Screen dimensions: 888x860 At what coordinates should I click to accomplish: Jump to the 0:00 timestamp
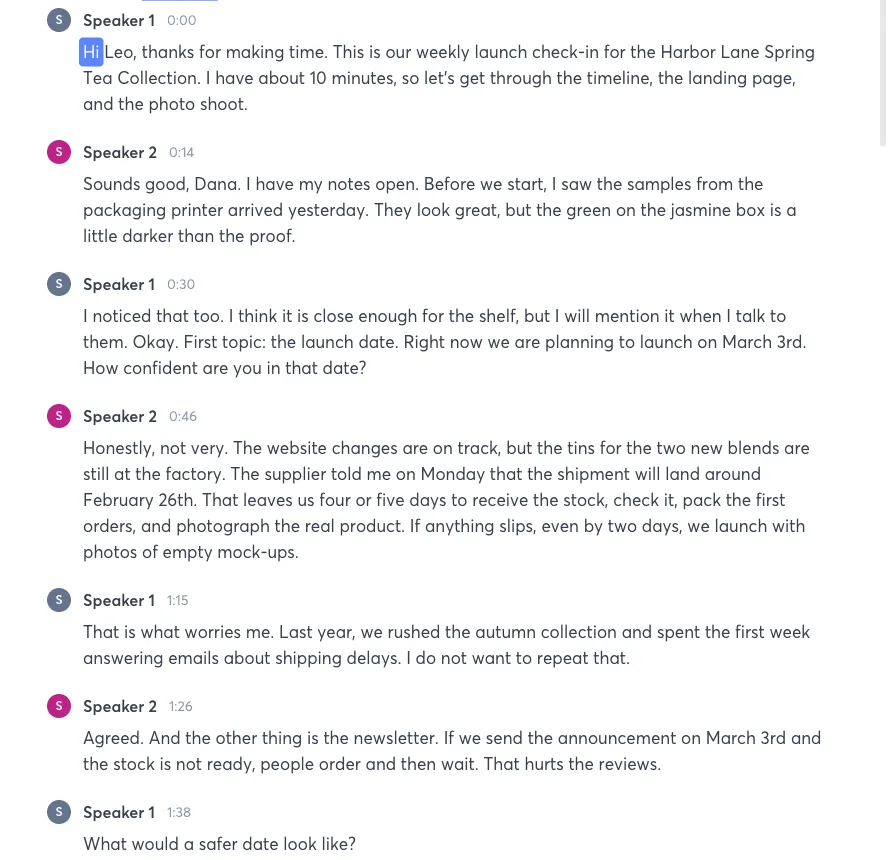182,20
